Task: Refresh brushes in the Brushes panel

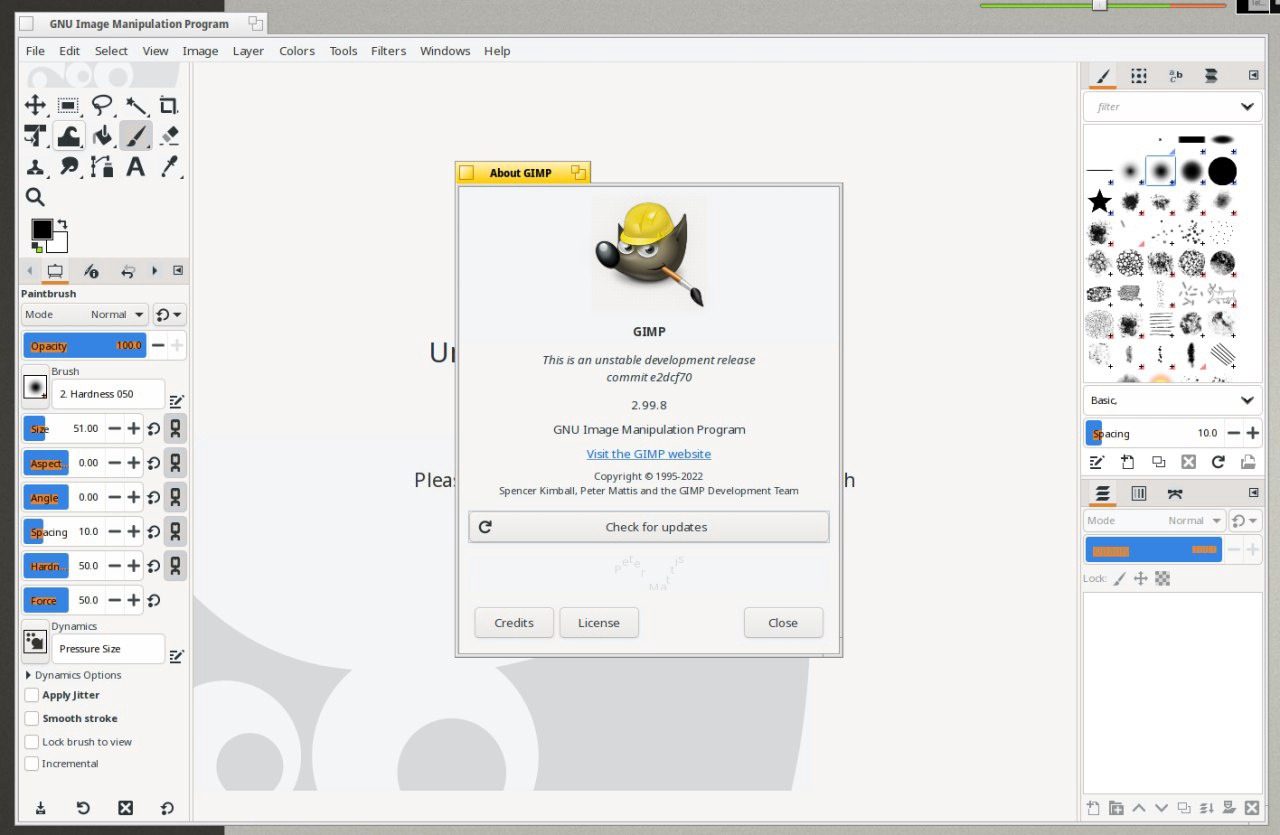Action: pos(1218,462)
